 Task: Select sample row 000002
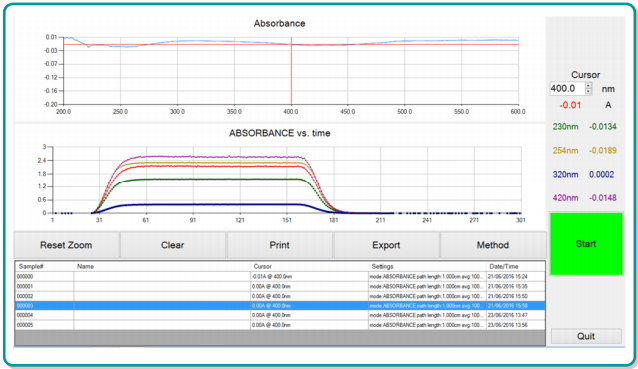pyautogui.click(x=280, y=296)
